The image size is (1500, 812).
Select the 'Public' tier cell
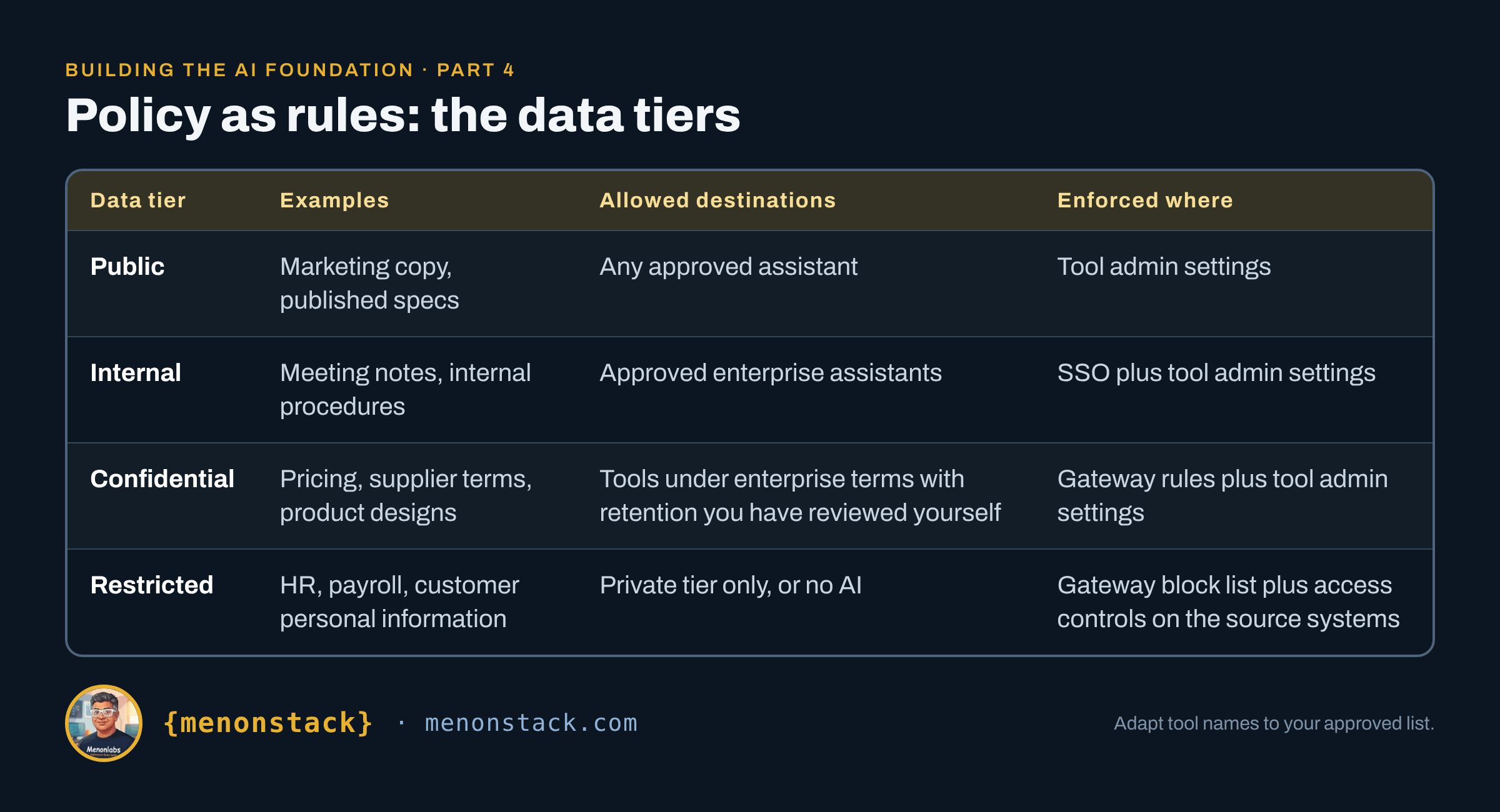(x=127, y=267)
